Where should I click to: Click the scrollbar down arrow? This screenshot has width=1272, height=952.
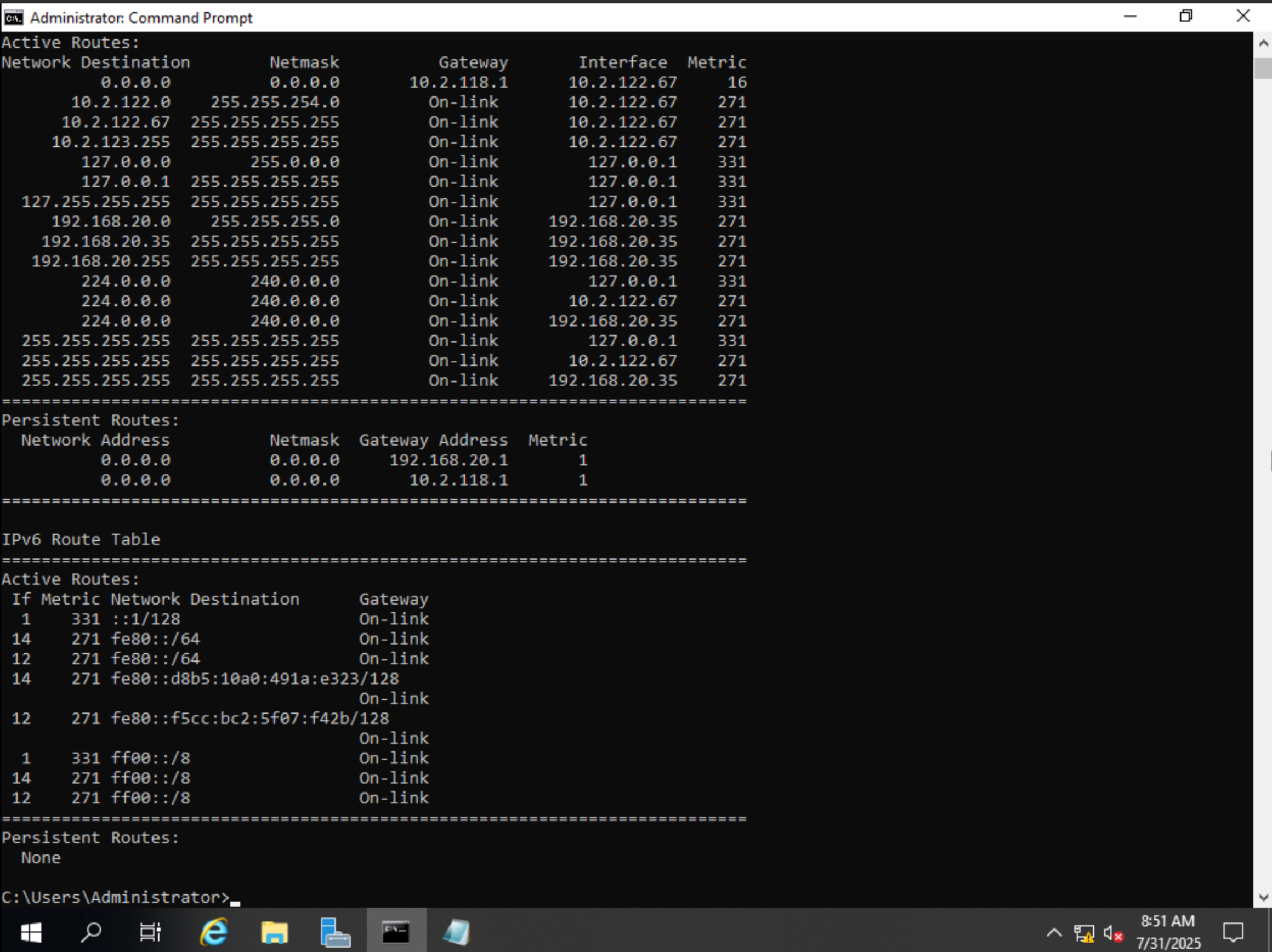(1263, 897)
